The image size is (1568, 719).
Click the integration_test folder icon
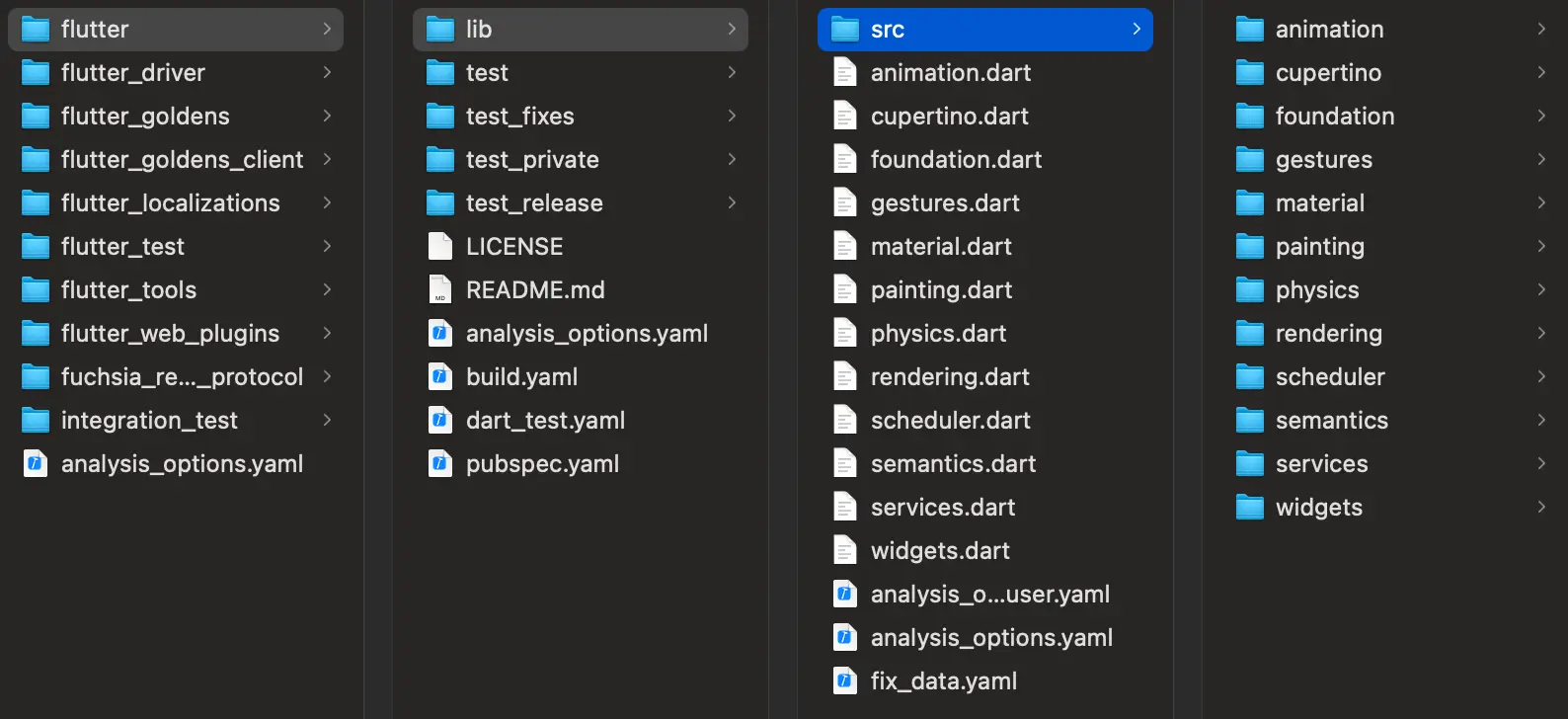[36, 421]
